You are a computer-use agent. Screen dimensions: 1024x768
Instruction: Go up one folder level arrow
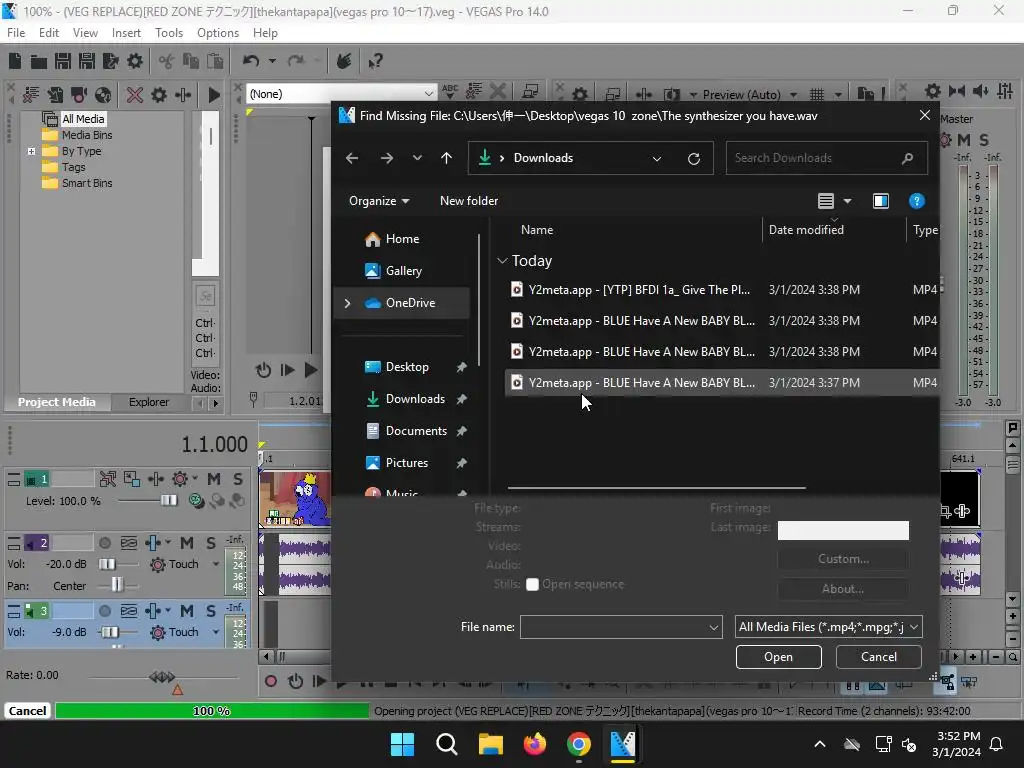click(447, 158)
